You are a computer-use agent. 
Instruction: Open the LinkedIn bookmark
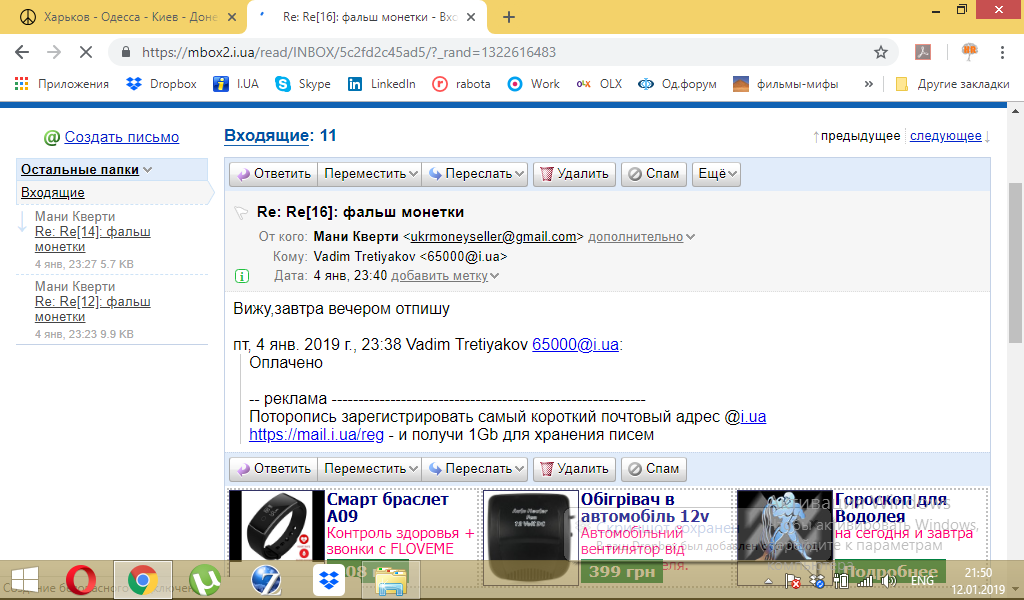382,84
